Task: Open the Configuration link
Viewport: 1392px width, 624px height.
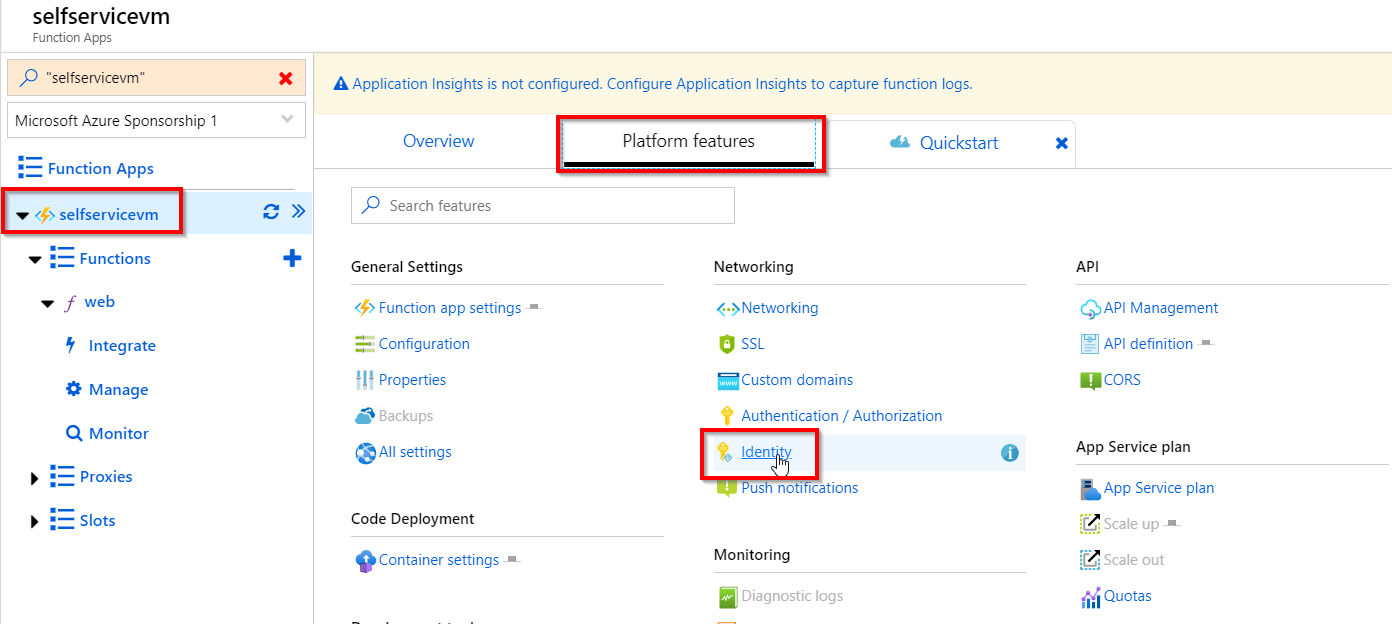Action: (424, 344)
